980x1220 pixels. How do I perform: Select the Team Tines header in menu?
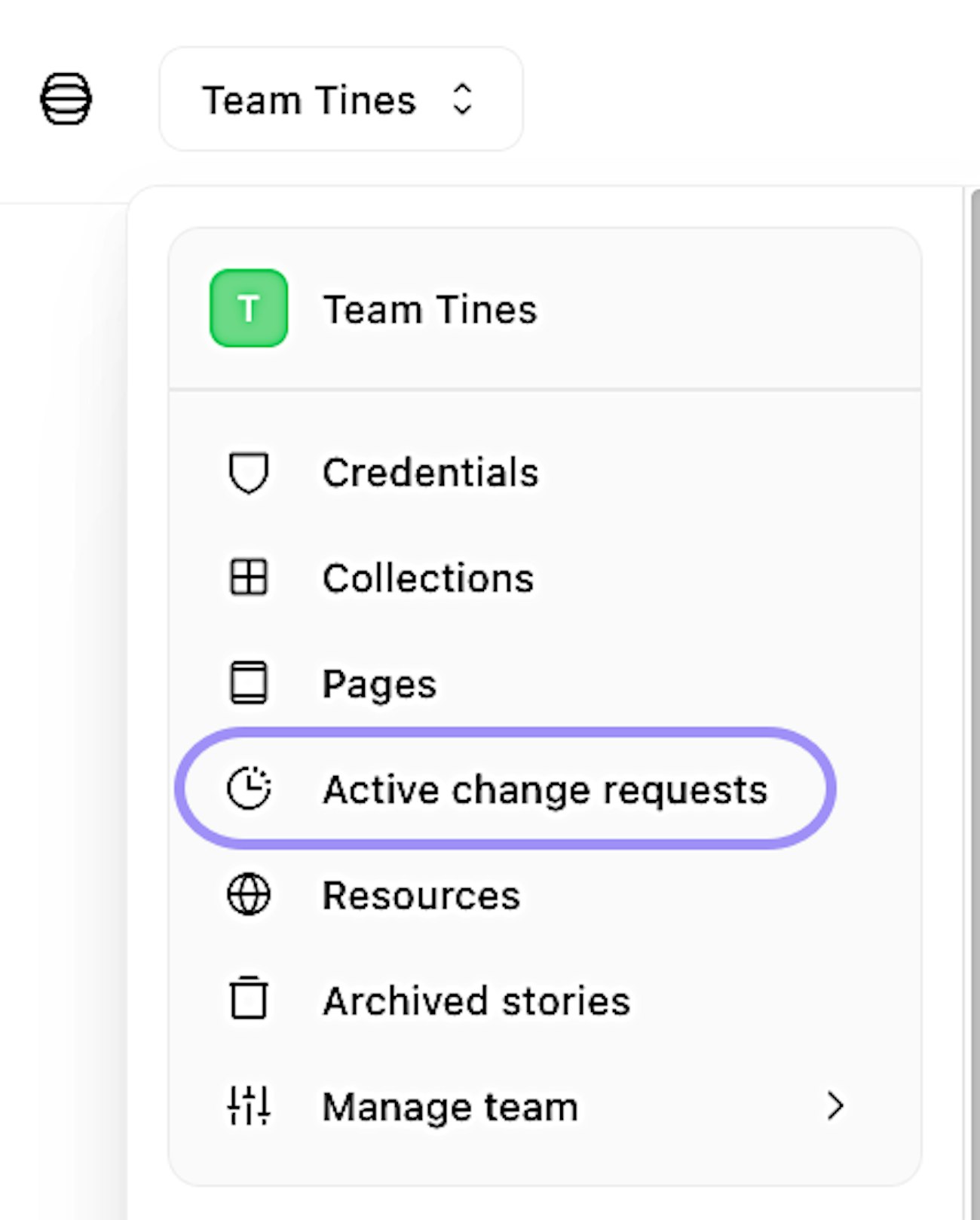pyautogui.click(x=430, y=309)
